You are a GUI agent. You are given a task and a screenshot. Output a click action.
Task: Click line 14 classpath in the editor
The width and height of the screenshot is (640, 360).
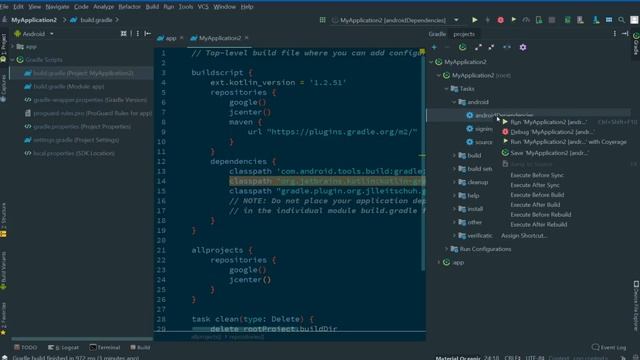tap(250, 181)
